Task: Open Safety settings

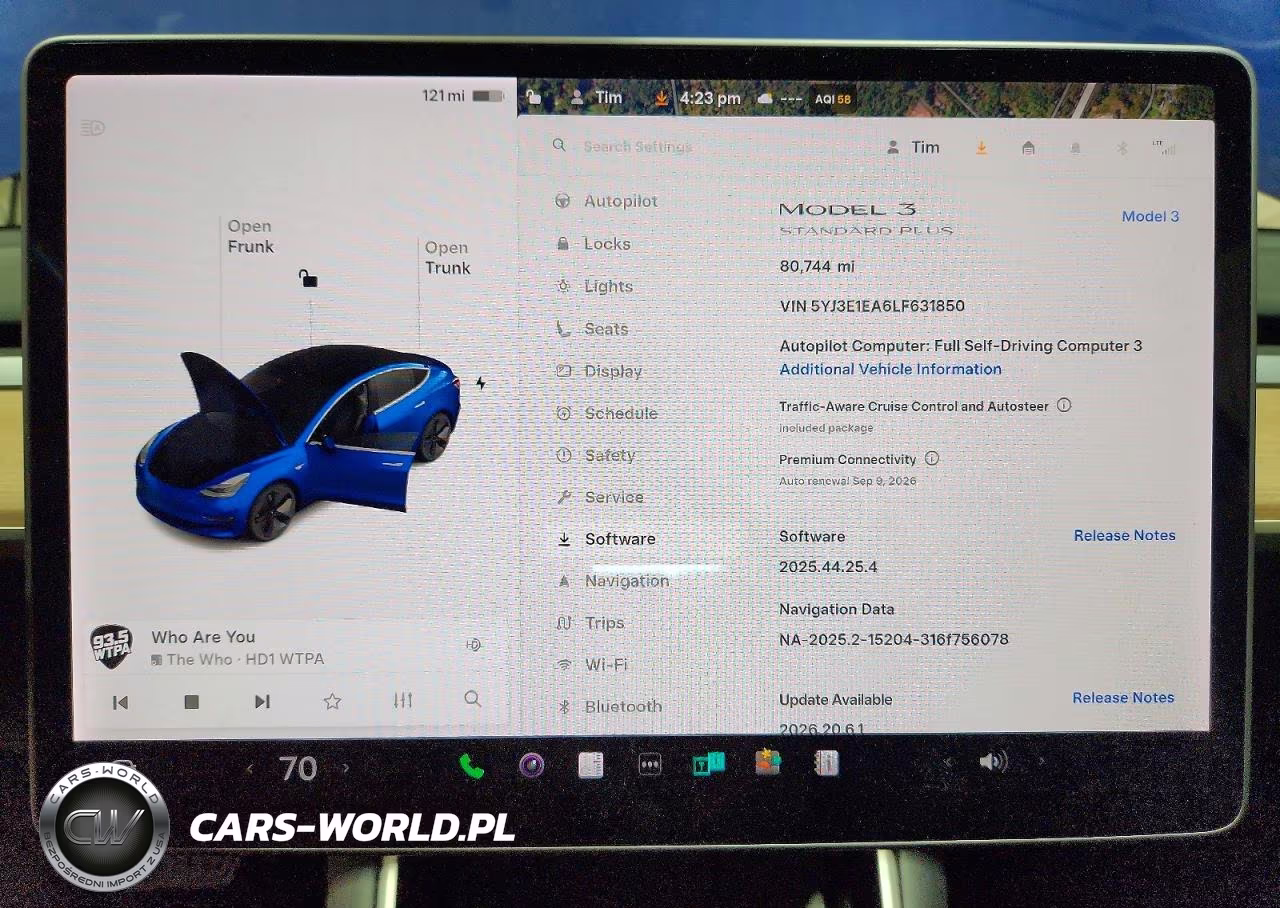Action: click(x=595, y=455)
